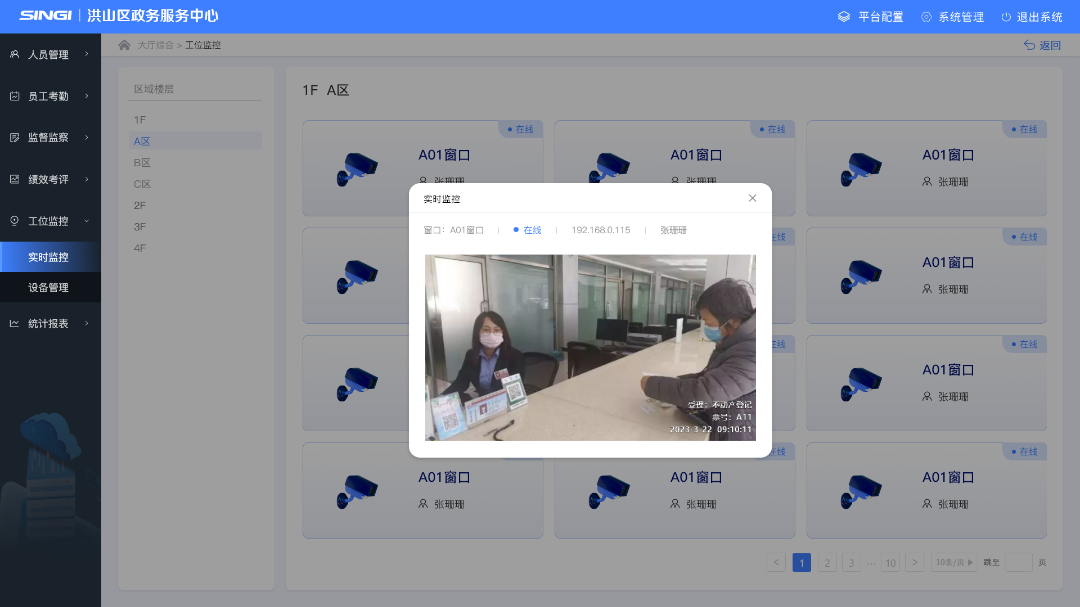Click the 平台配置 layers icon
Screen dimensions: 1080x607
pos(844,17)
